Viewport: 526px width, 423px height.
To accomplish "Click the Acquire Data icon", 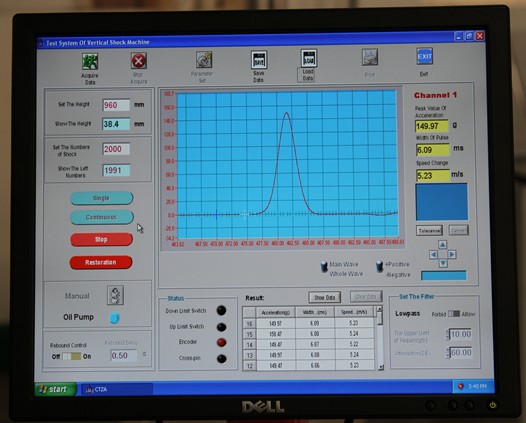I will (90, 61).
